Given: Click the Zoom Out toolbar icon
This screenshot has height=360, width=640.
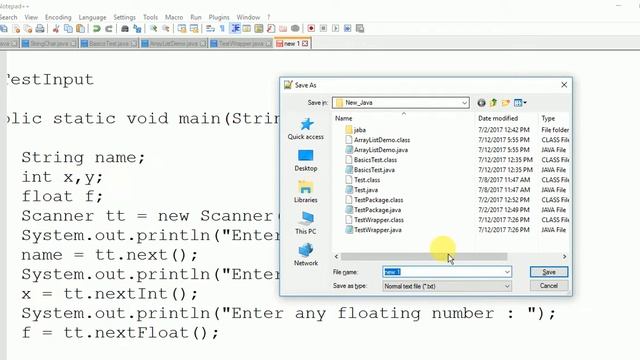Looking at the screenshot, I should [166, 29].
